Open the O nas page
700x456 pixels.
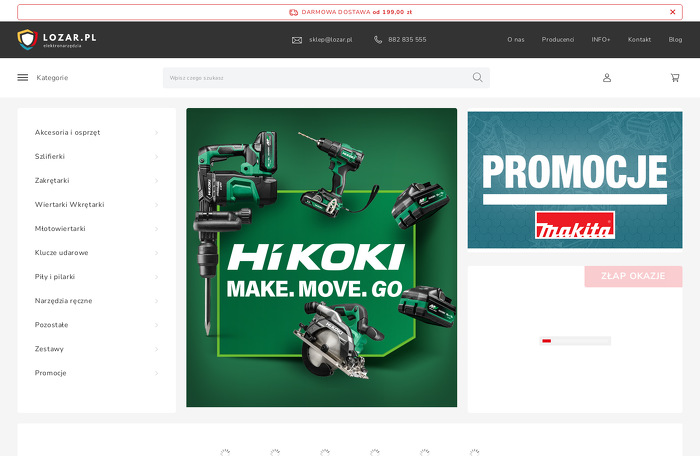(x=516, y=40)
